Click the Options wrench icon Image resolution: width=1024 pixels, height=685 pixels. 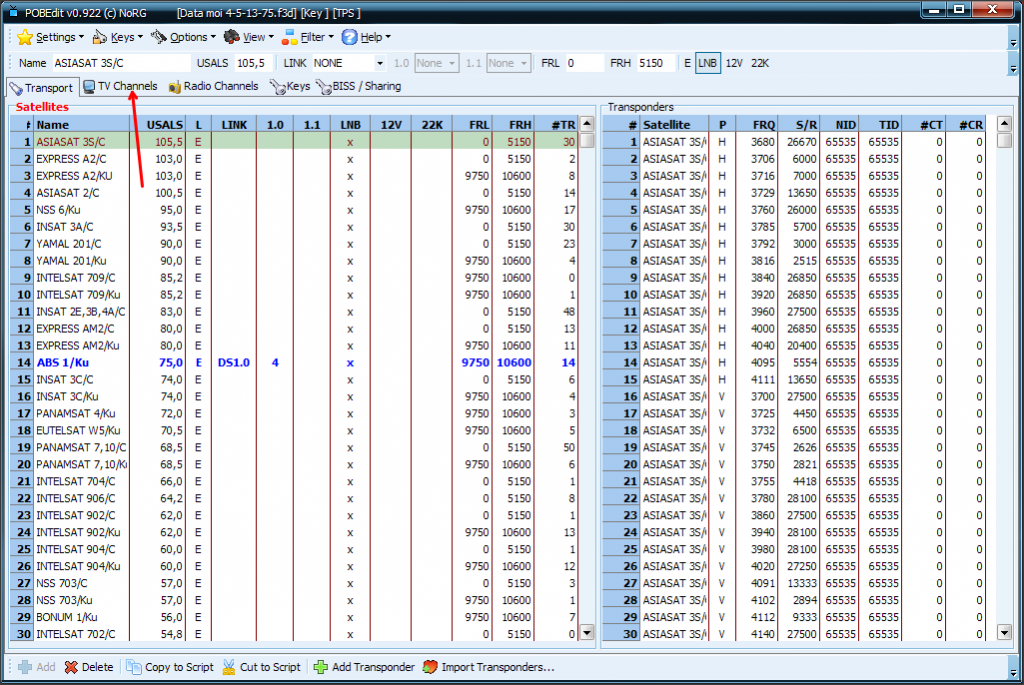pos(159,37)
